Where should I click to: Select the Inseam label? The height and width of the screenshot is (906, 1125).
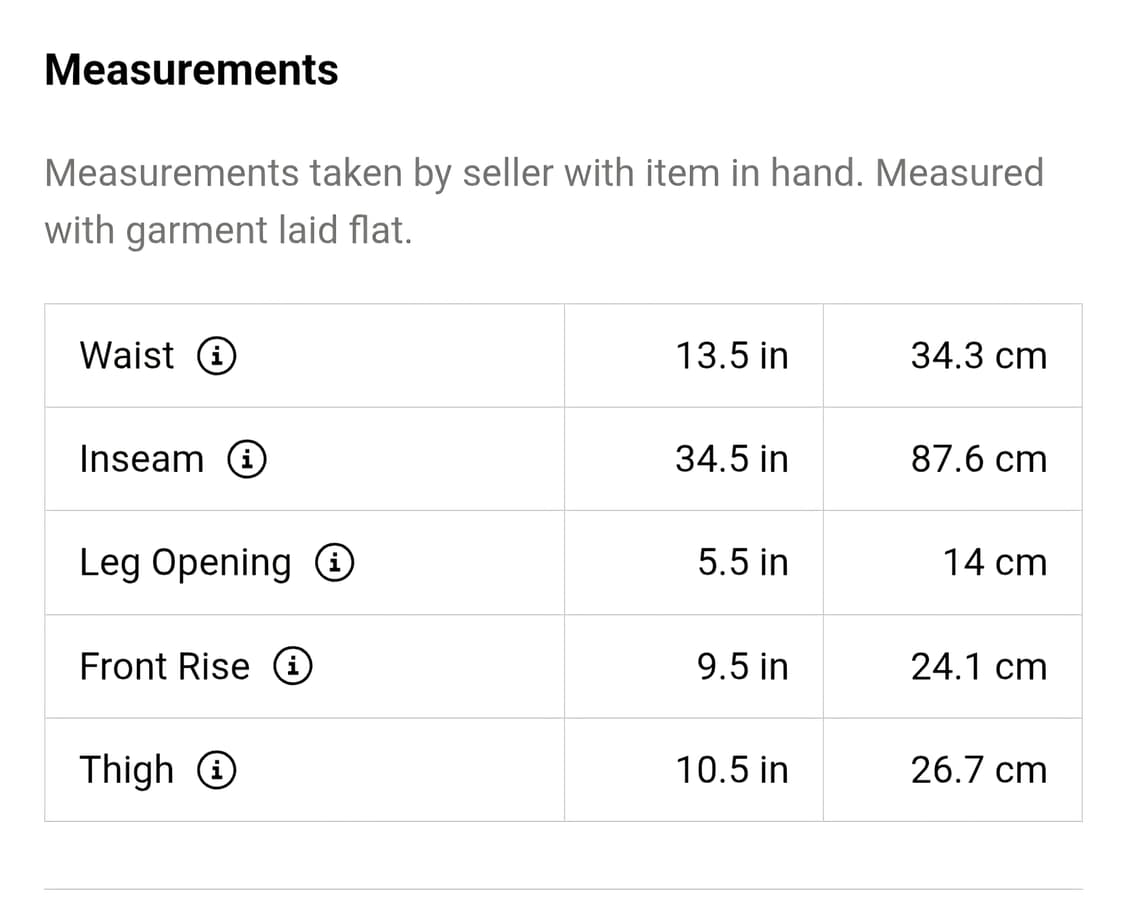point(142,459)
